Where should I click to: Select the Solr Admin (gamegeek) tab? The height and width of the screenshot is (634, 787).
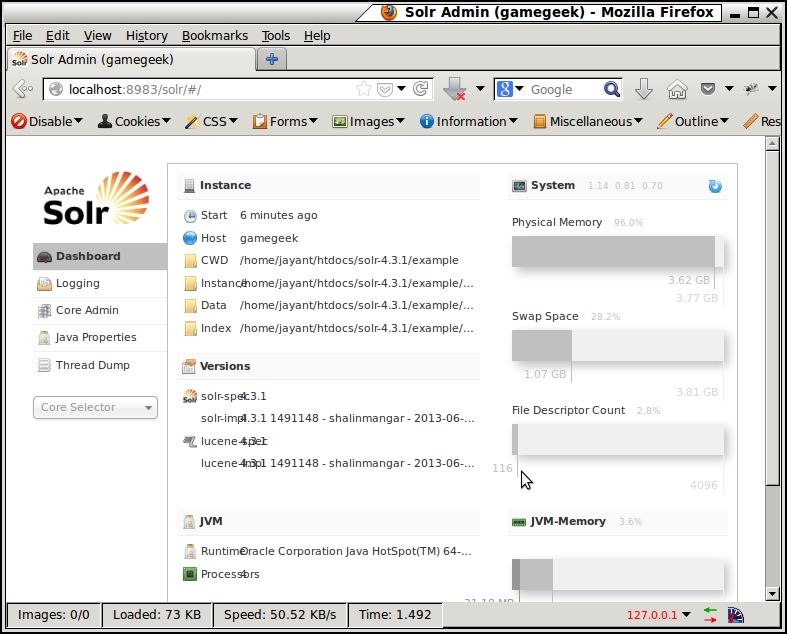click(x=131, y=59)
